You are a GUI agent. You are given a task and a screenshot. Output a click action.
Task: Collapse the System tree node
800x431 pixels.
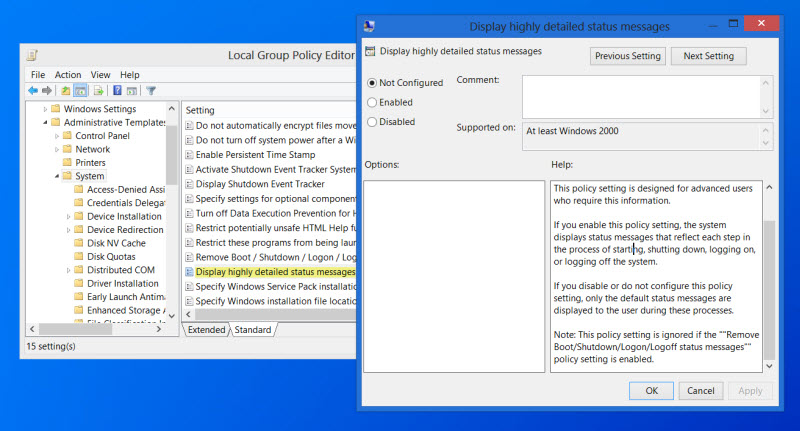[56, 176]
